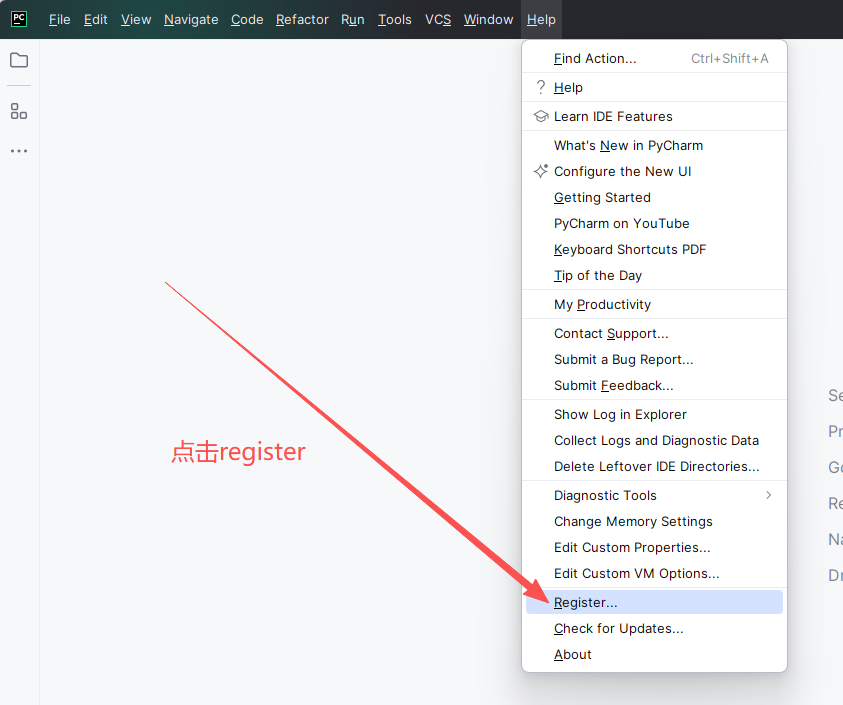Open the Structure tool window icon

(x=19, y=111)
